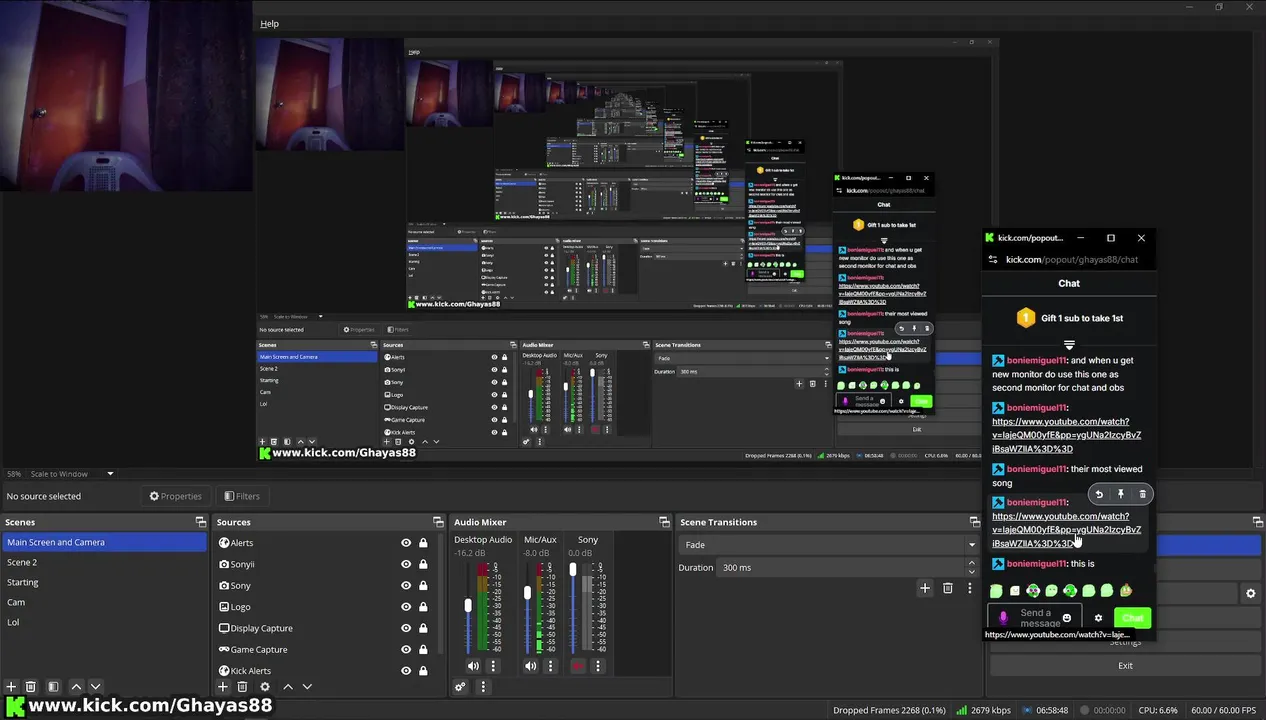Move source up with Sources up arrow
This screenshot has height=720, width=1266.
(x=288, y=687)
